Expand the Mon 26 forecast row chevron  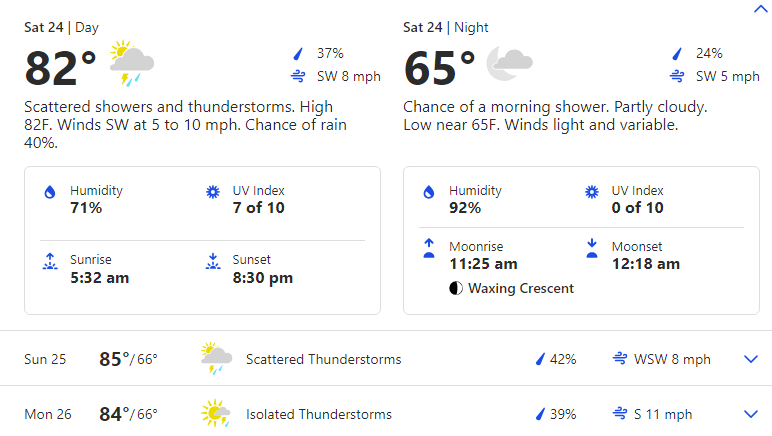[x=751, y=414]
